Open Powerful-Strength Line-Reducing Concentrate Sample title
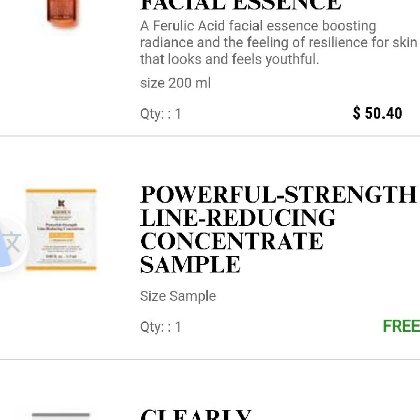 click(278, 229)
